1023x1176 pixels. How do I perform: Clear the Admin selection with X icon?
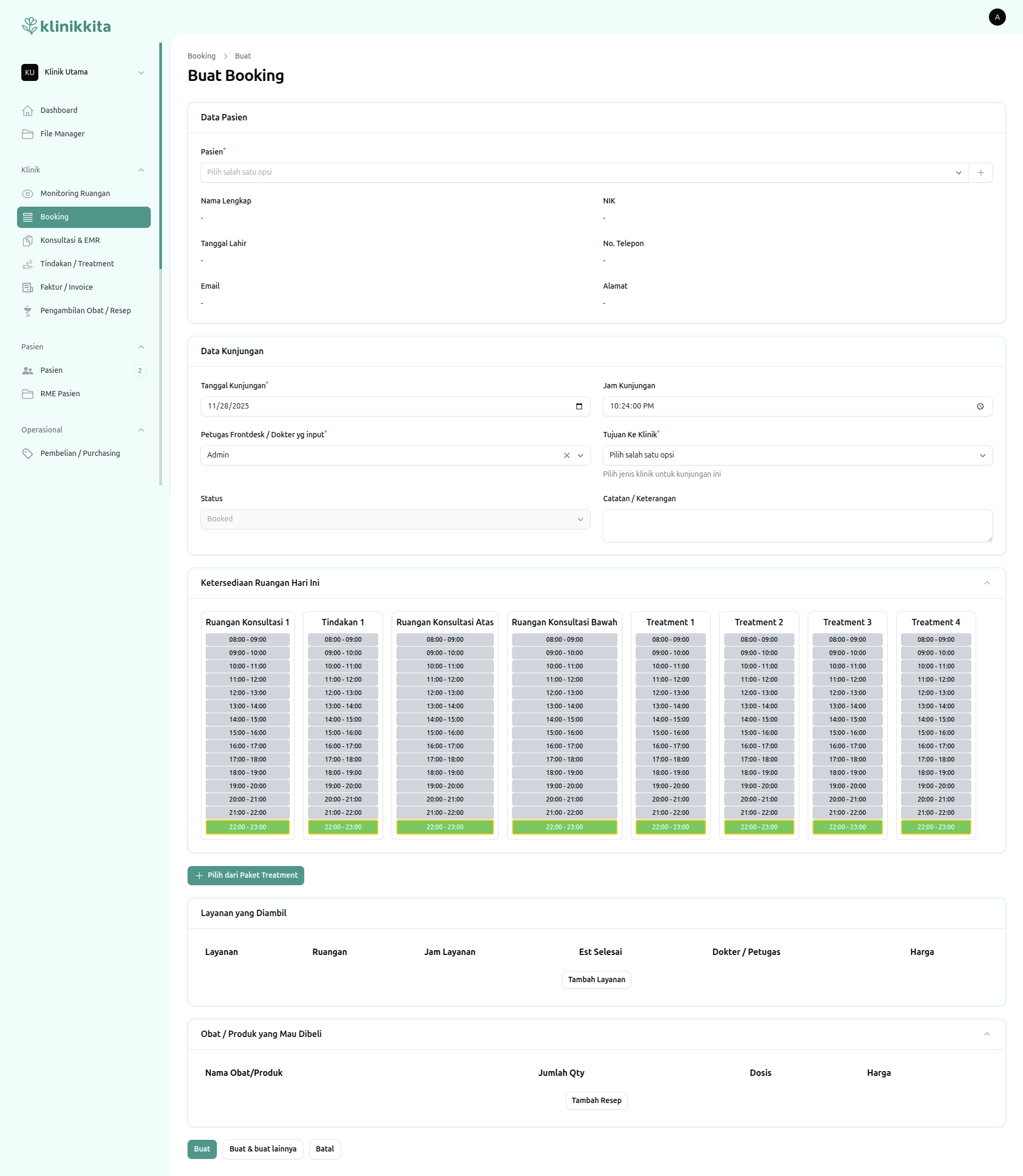point(566,455)
